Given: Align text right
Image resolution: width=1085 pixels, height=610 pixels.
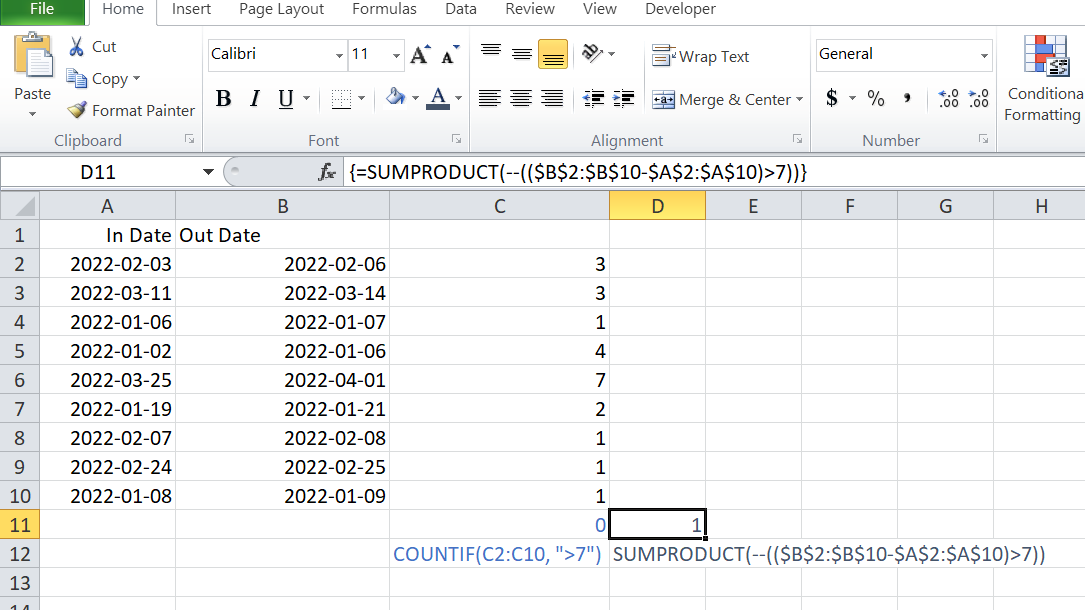Looking at the screenshot, I should tap(551, 99).
